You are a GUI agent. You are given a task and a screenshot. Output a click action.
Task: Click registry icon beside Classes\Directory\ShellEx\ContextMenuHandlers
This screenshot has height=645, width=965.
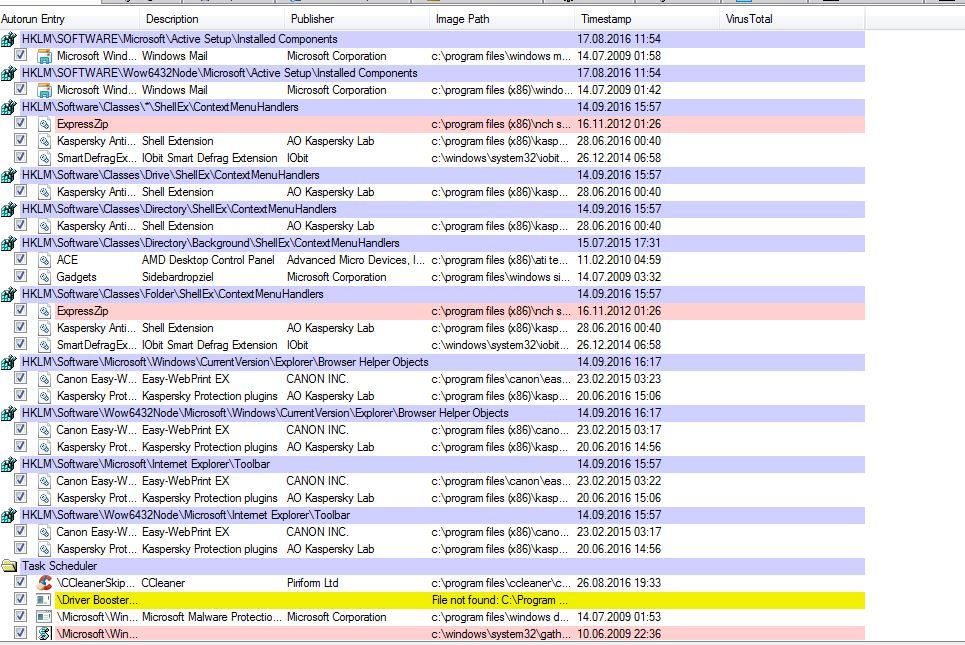(x=9, y=209)
